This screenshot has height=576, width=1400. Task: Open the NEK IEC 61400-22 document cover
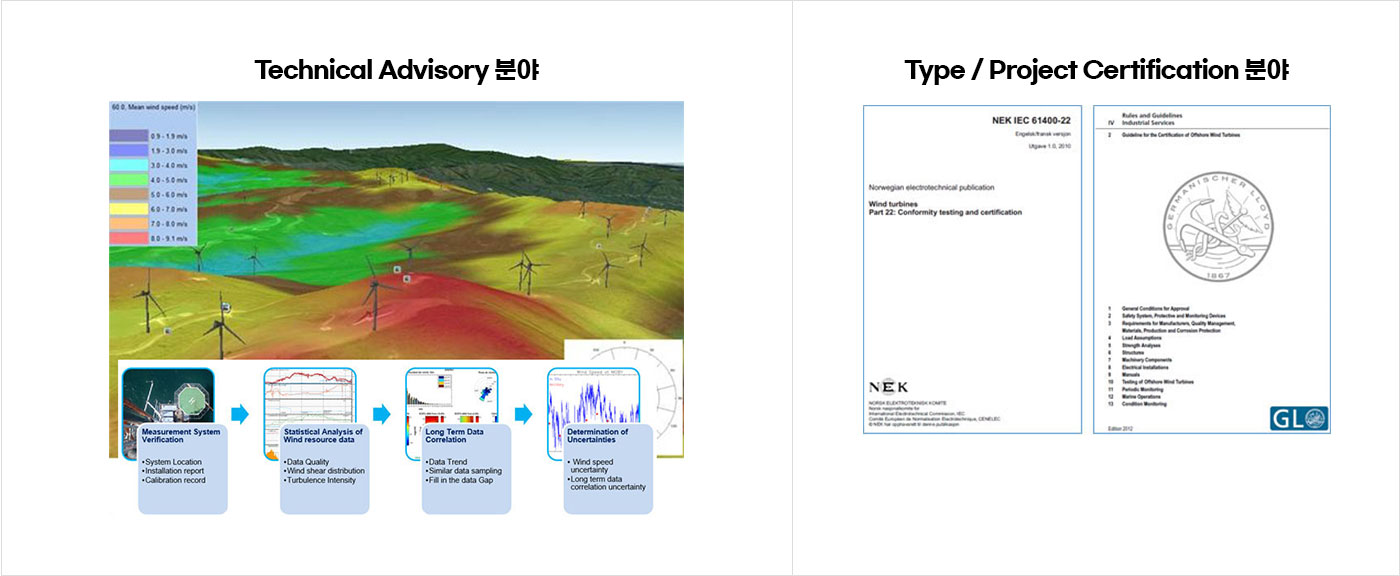(x=972, y=268)
